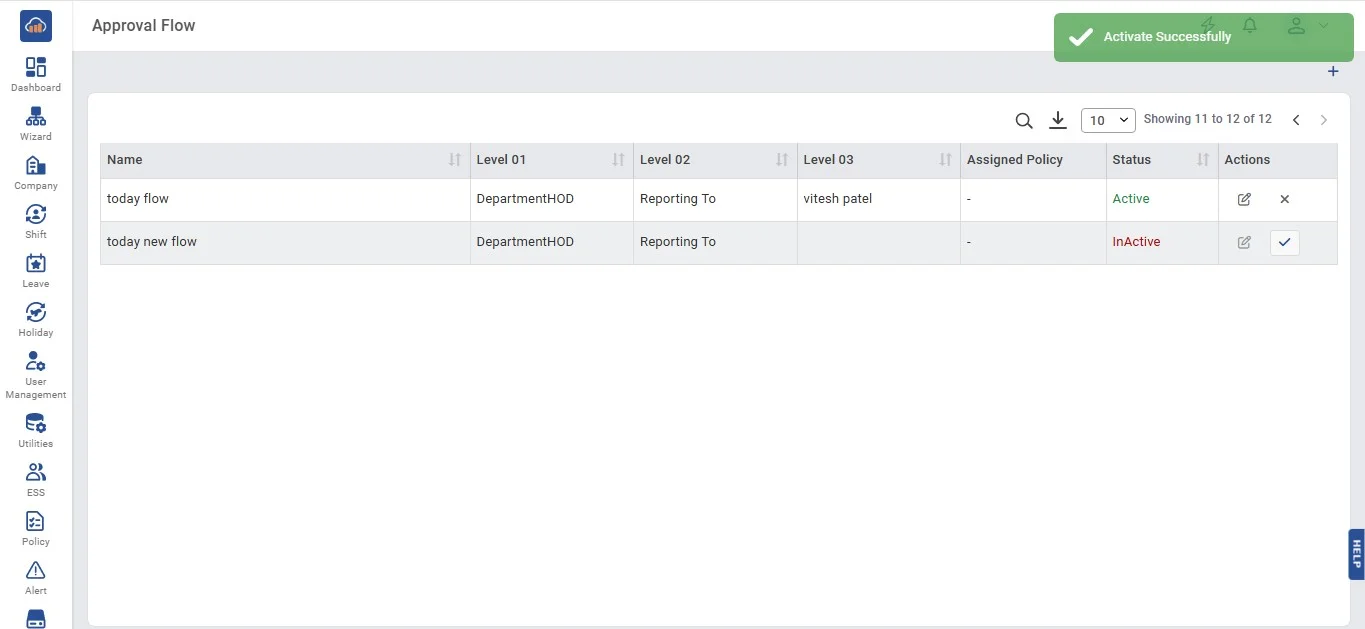The height and width of the screenshot is (629, 1365).
Task: Open the Wizard sidebar icon
Action: tap(36, 123)
